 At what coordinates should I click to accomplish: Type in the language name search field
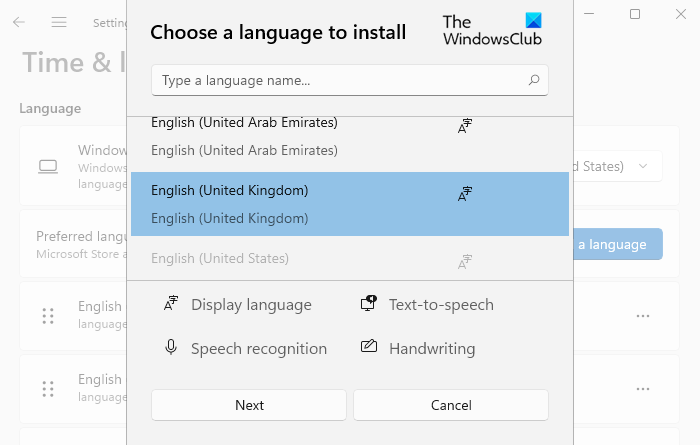(340, 80)
